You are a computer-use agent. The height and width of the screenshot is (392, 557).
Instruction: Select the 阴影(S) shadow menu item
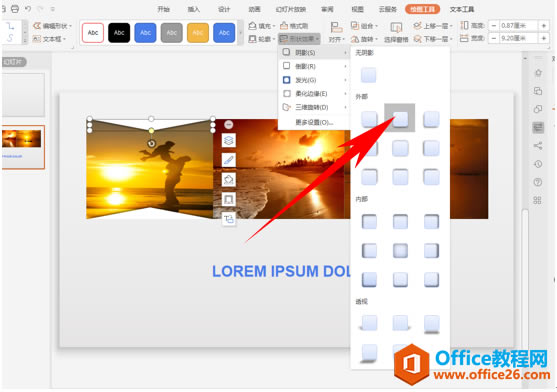314,53
